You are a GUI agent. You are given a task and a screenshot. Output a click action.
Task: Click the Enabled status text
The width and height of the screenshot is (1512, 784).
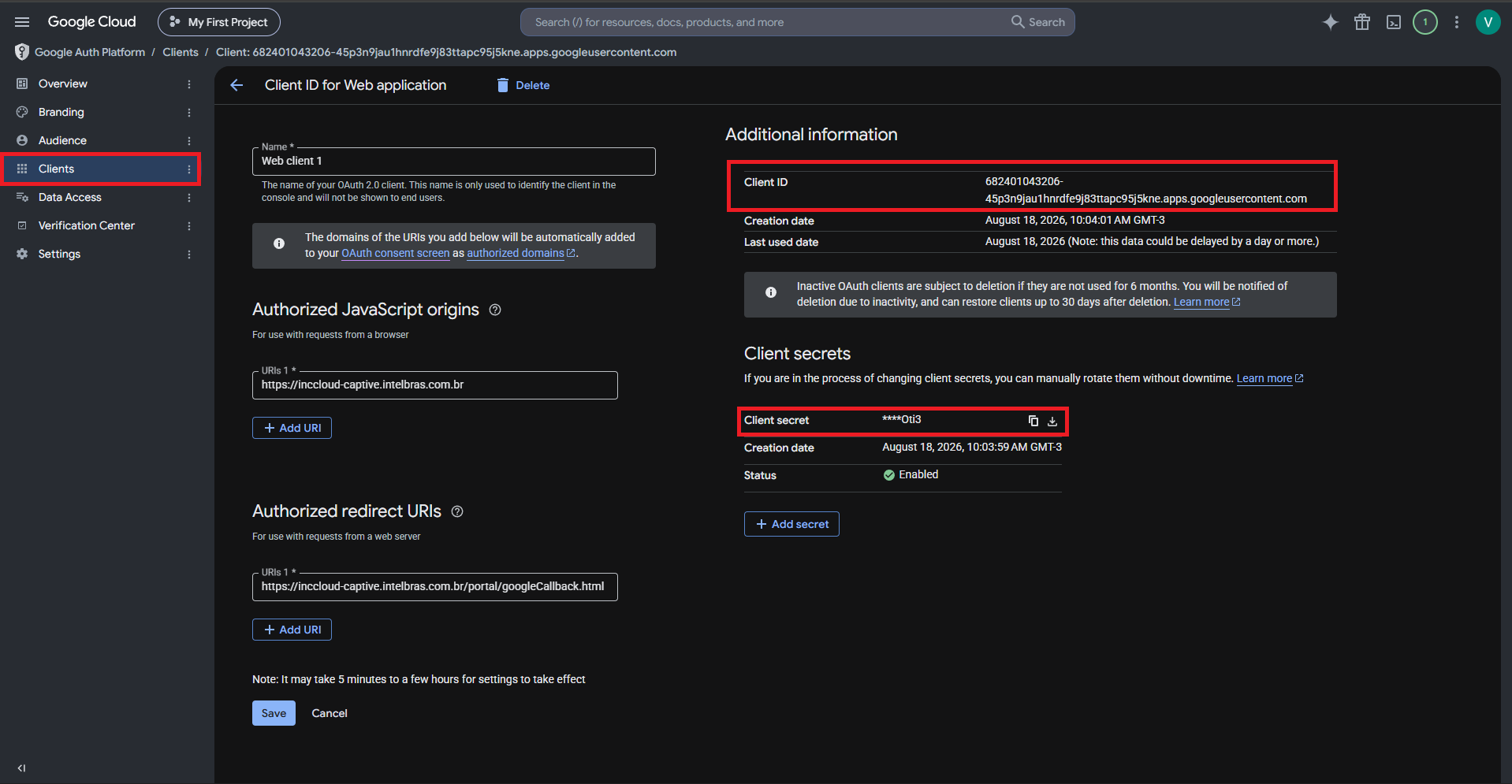coord(918,474)
